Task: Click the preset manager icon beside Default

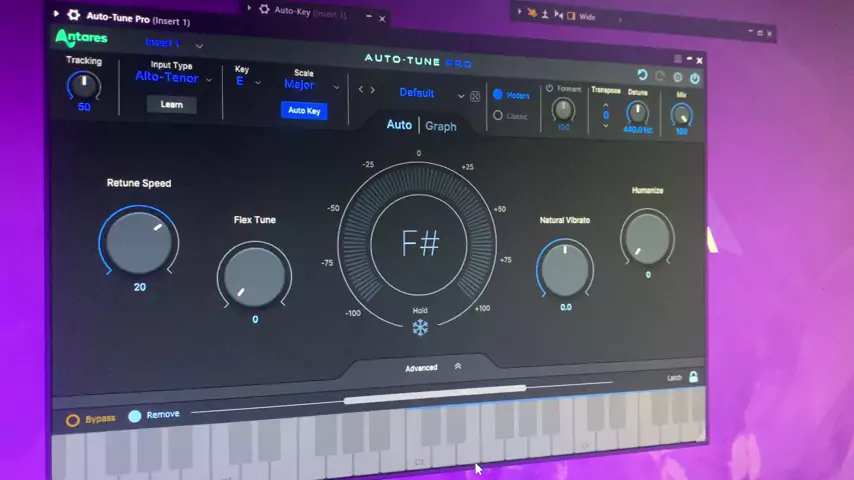Action: pyautogui.click(x=475, y=96)
